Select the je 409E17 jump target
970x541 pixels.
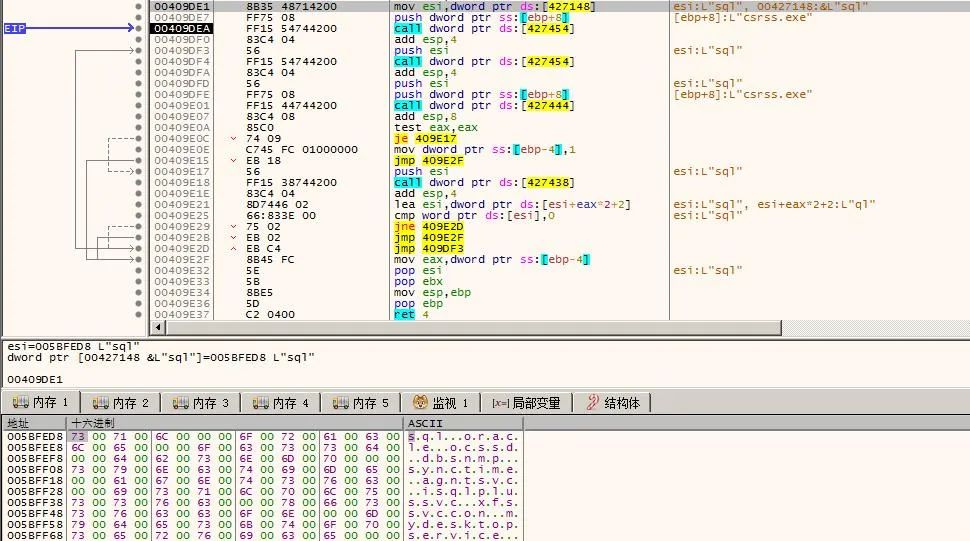435,139
